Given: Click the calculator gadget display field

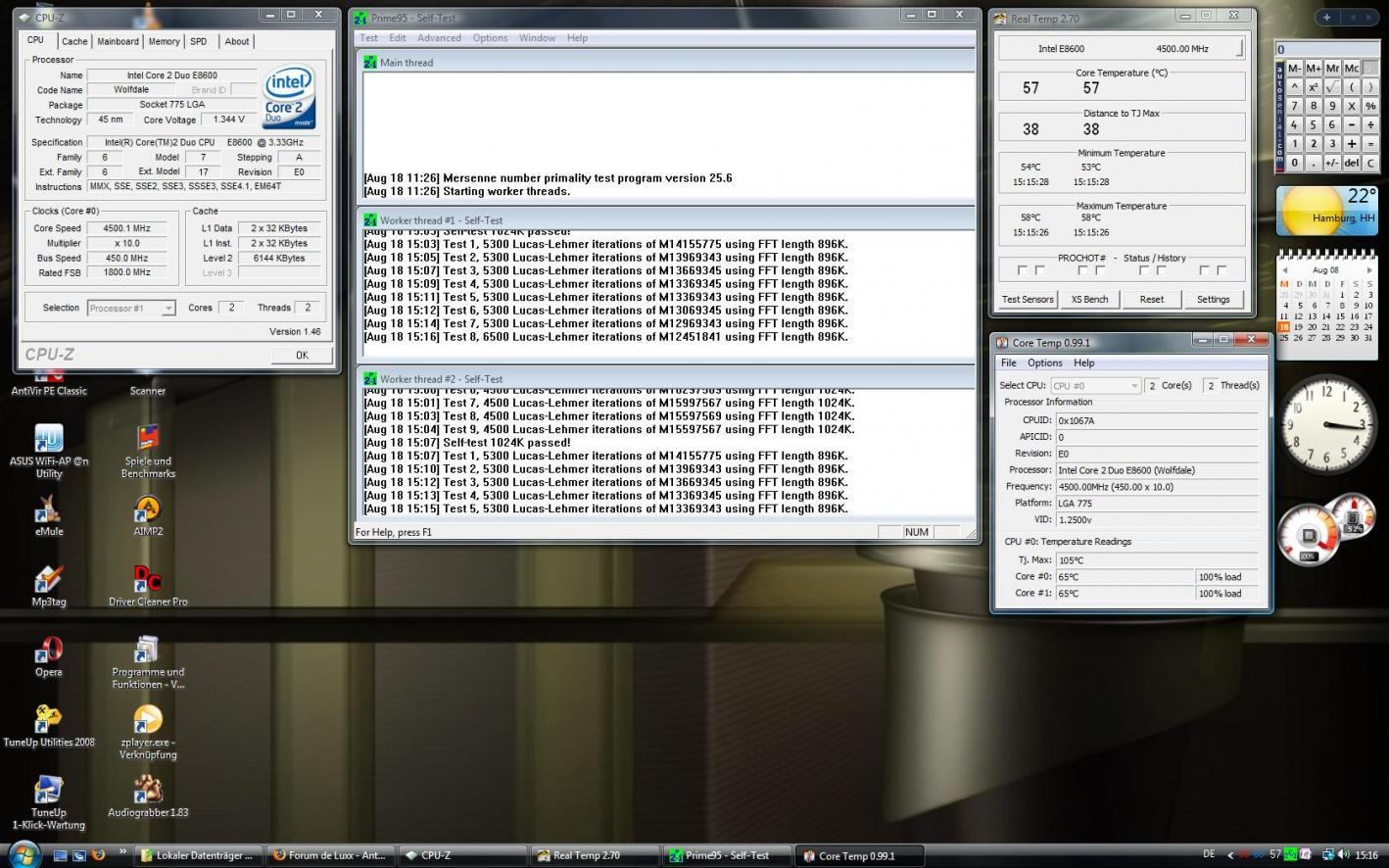Looking at the screenshot, I should pyautogui.click(x=1327, y=49).
